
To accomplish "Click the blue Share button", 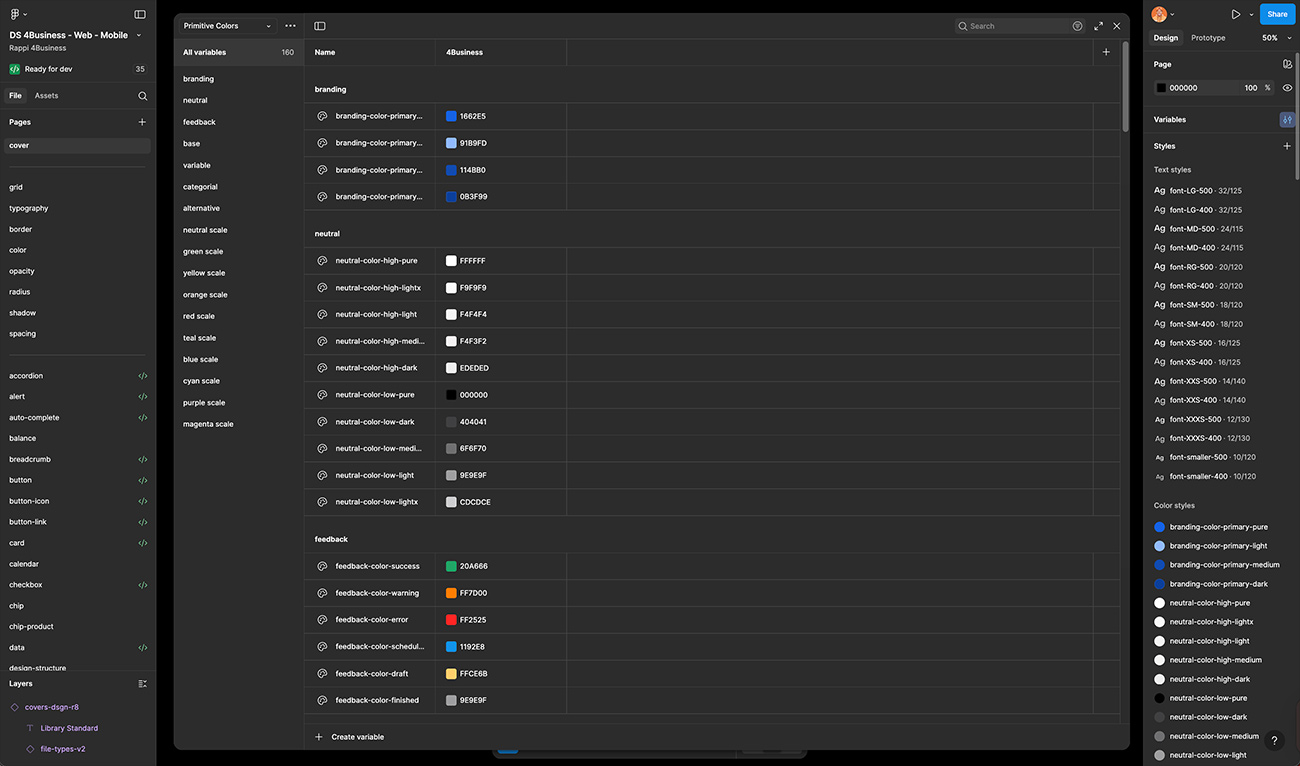I will pos(1277,14).
